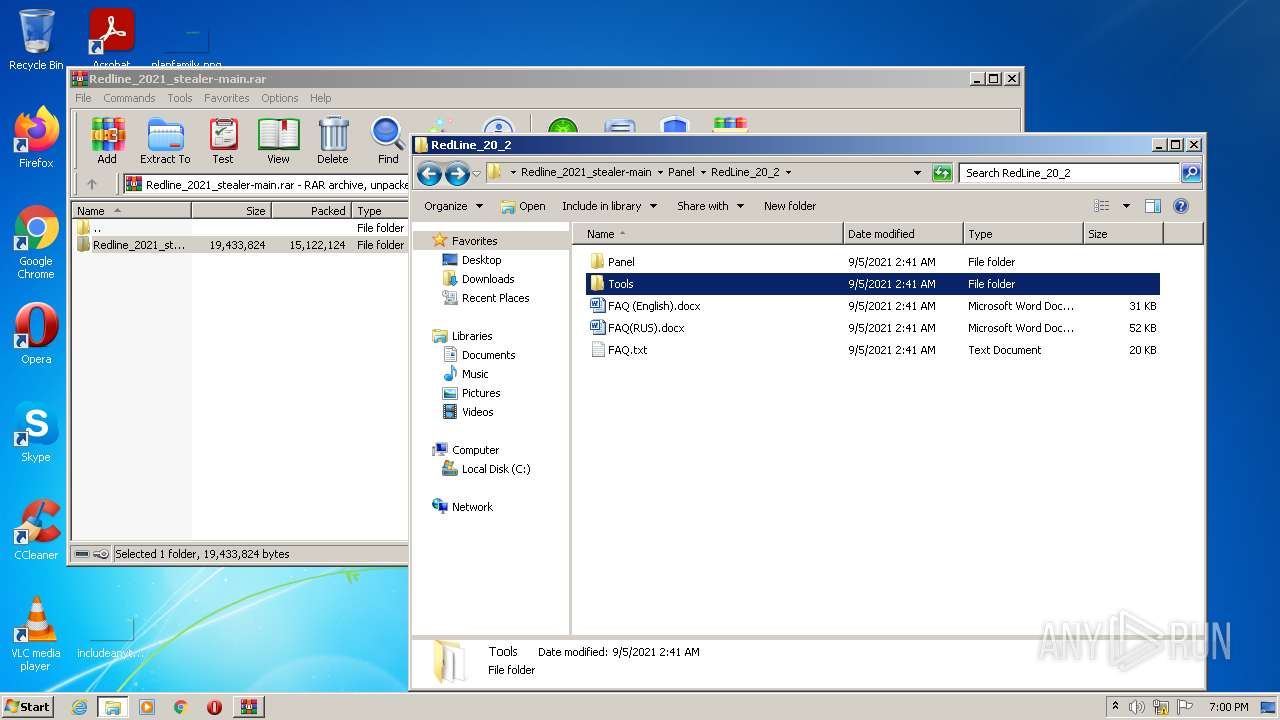The image size is (1280, 720).
Task: Open the volume tray icon
Action: (1137, 707)
